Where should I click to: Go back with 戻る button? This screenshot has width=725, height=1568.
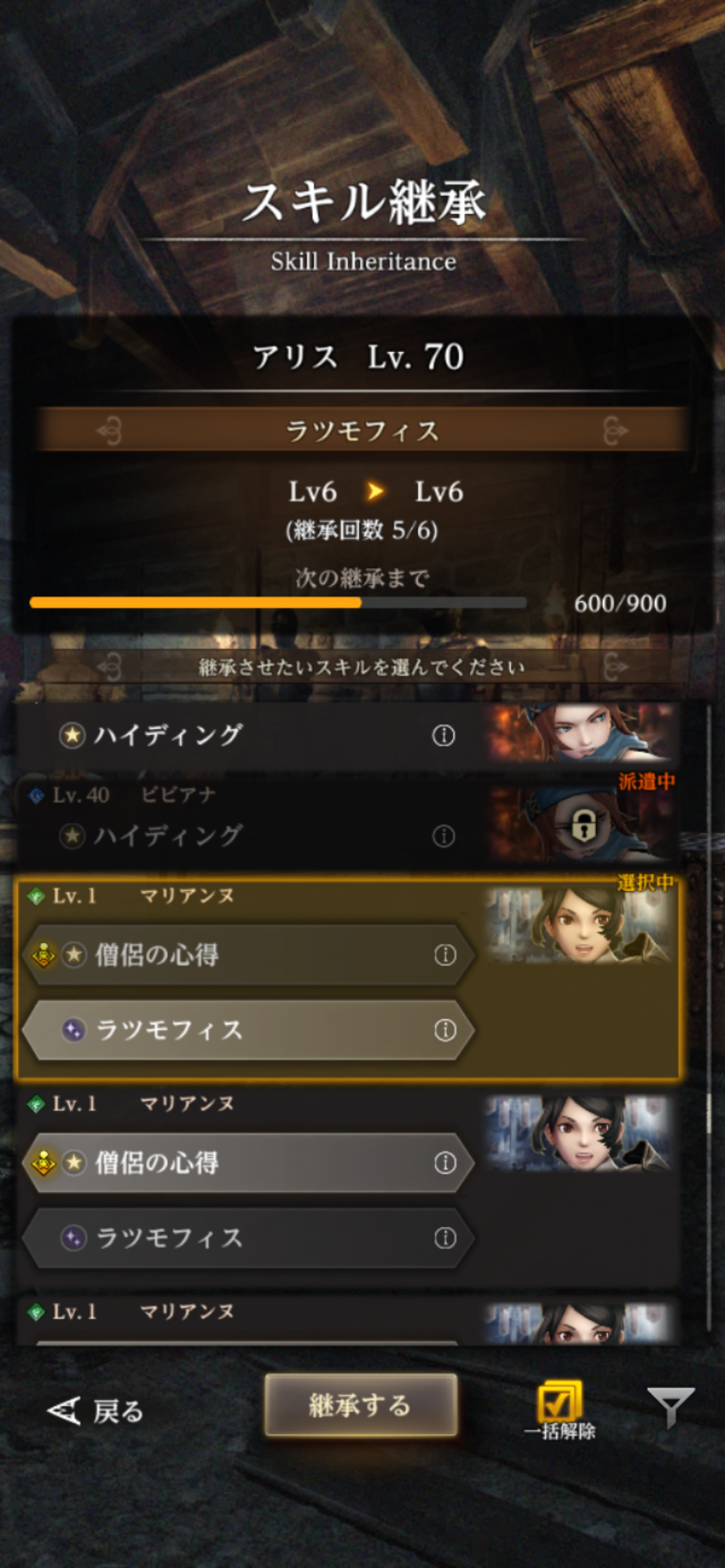[x=95, y=1412]
